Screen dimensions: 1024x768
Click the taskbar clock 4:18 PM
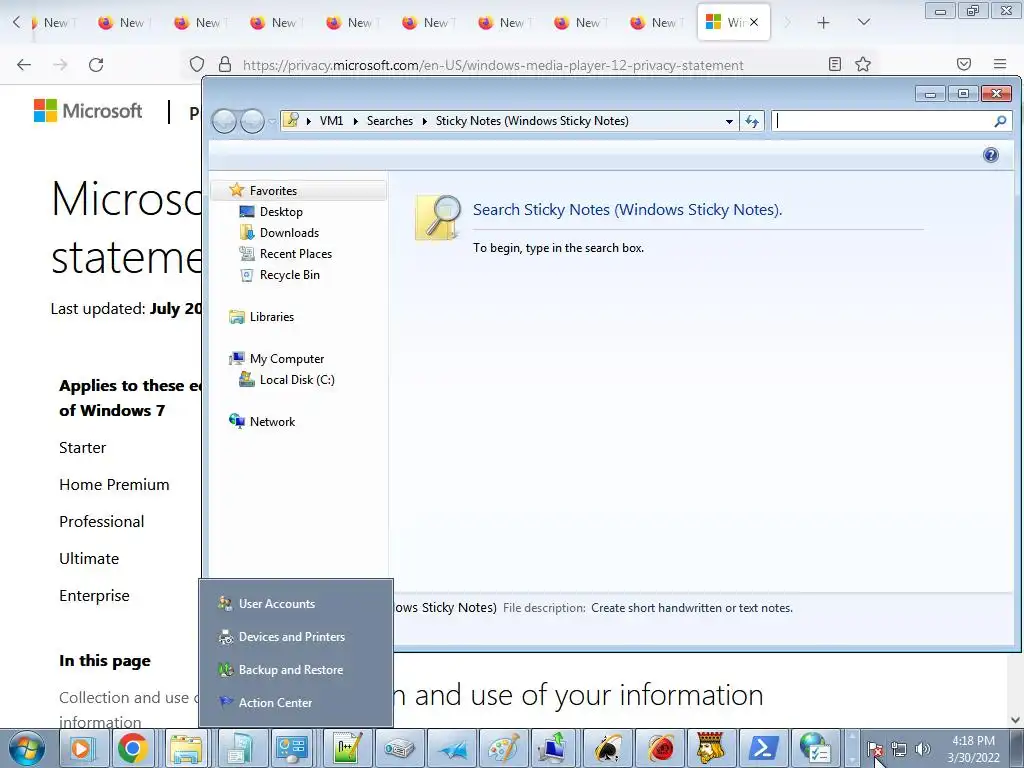[973, 741]
